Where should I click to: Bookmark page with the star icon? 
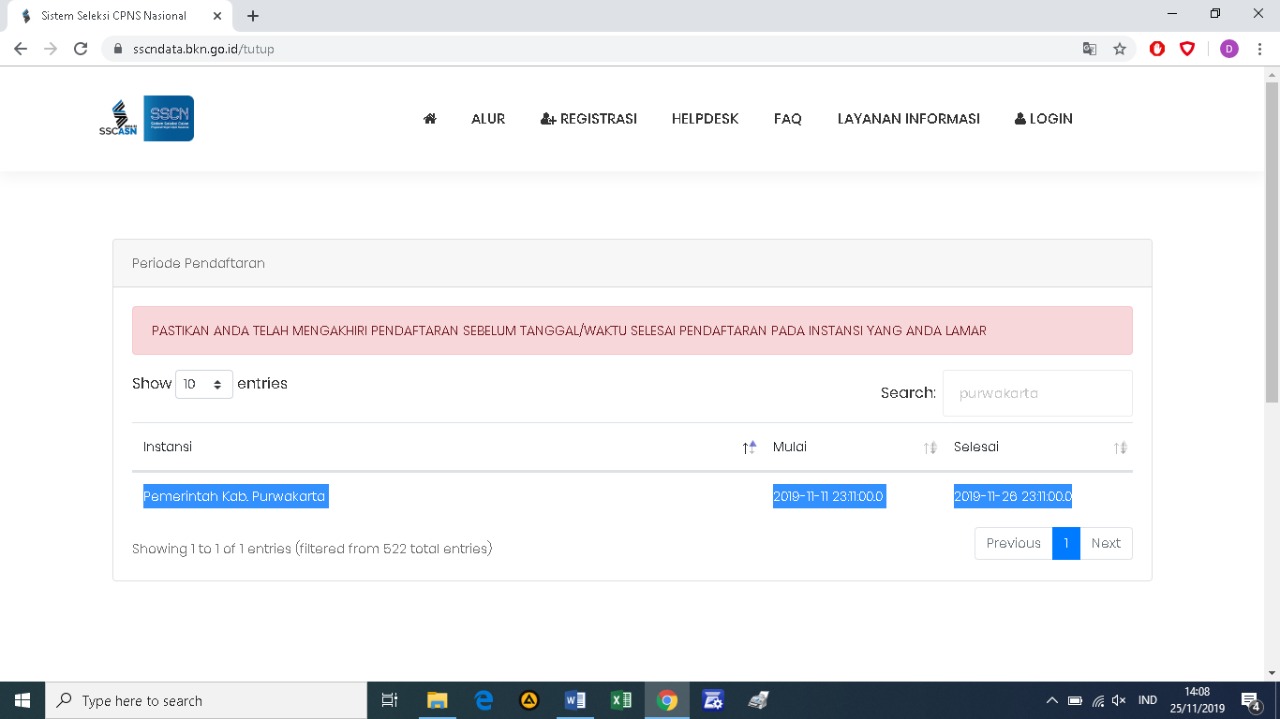coord(1120,49)
